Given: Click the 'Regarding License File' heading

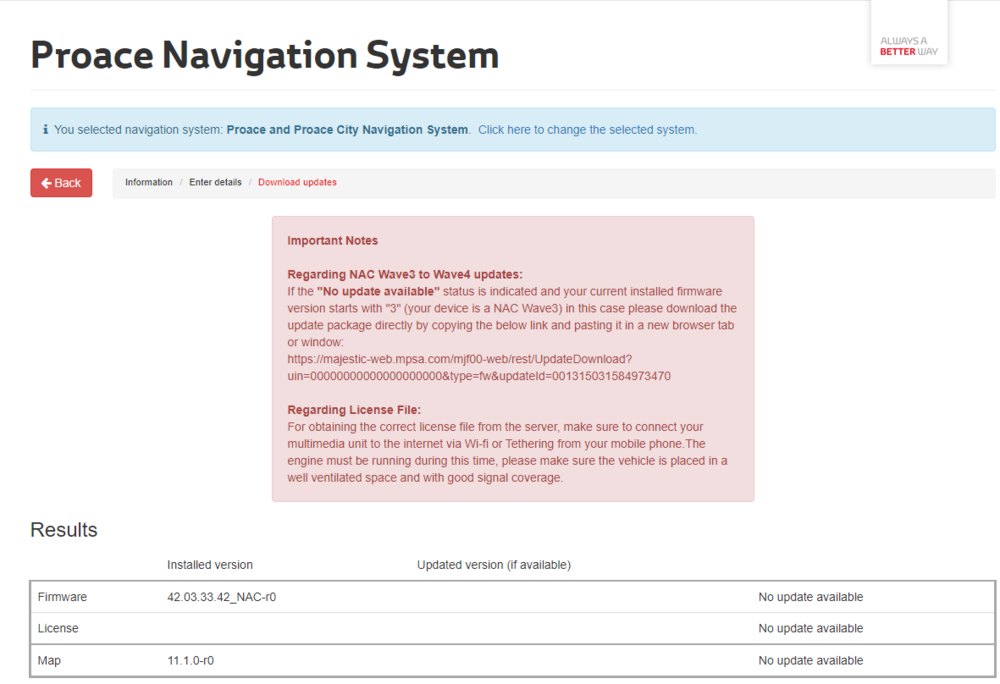Looking at the screenshot, I should pos(354,410).
